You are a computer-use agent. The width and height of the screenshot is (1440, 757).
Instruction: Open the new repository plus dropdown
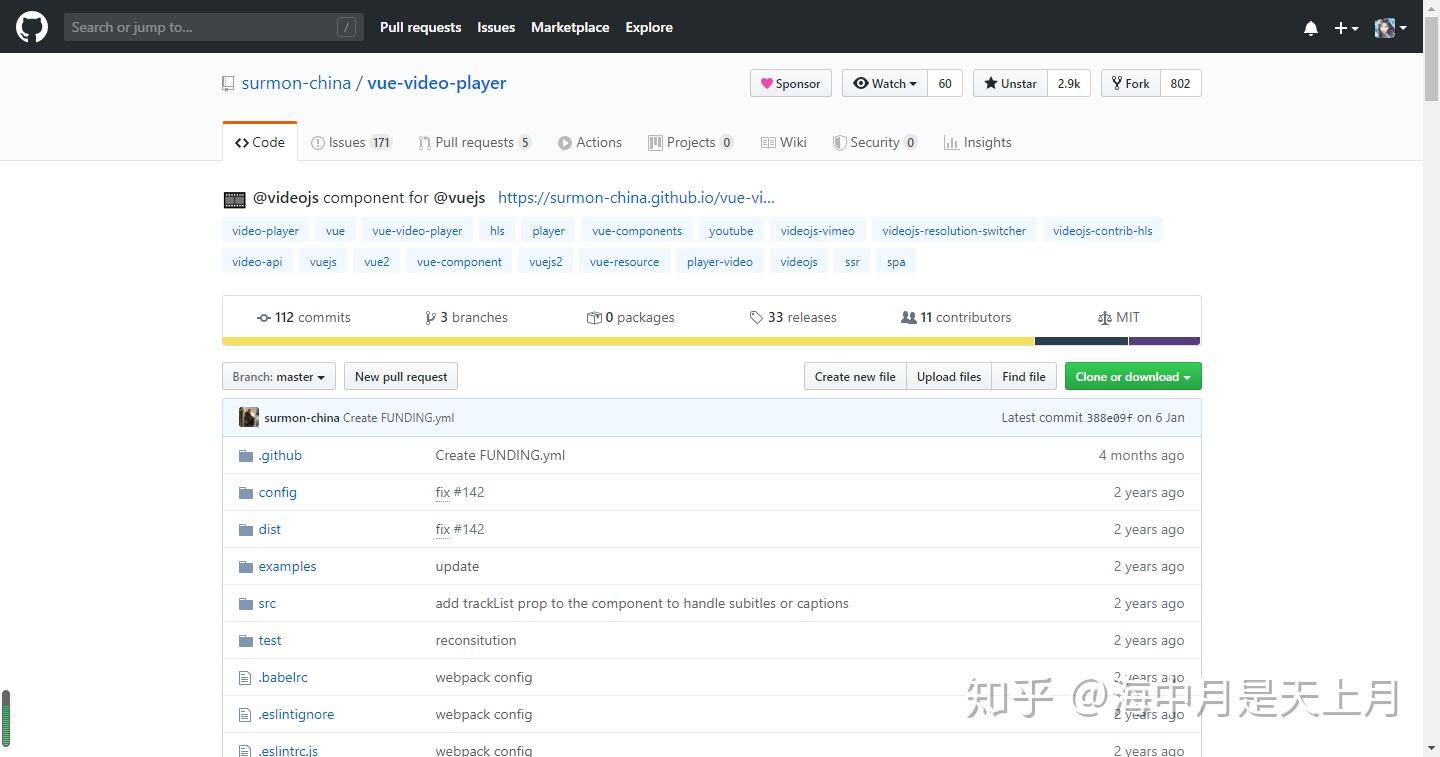coord(1346,27)
